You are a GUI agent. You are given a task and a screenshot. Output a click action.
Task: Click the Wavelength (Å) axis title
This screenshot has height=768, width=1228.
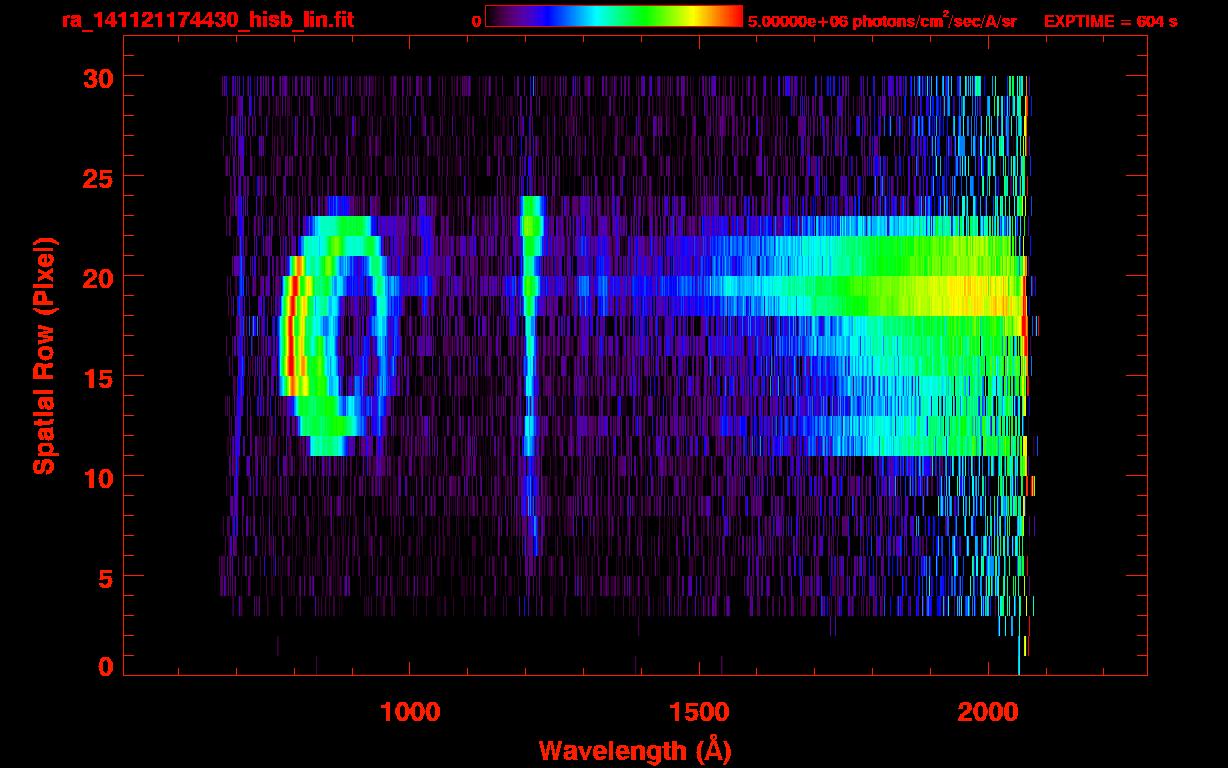[636, 750]
